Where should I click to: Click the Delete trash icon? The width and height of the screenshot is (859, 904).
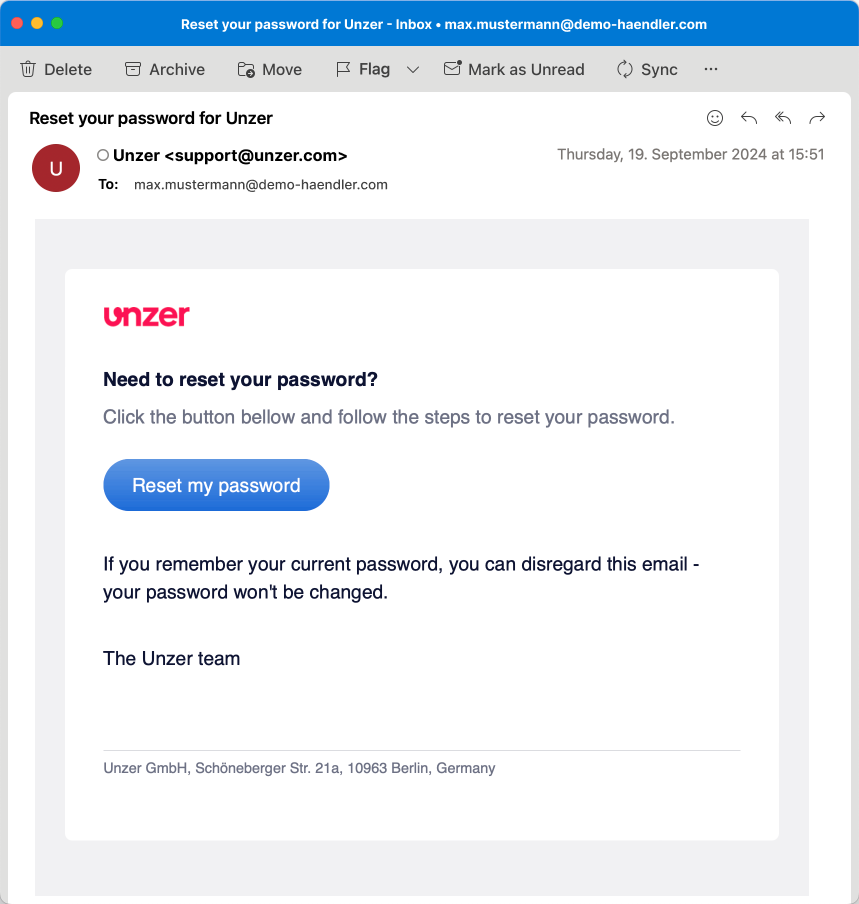[28, 69]
